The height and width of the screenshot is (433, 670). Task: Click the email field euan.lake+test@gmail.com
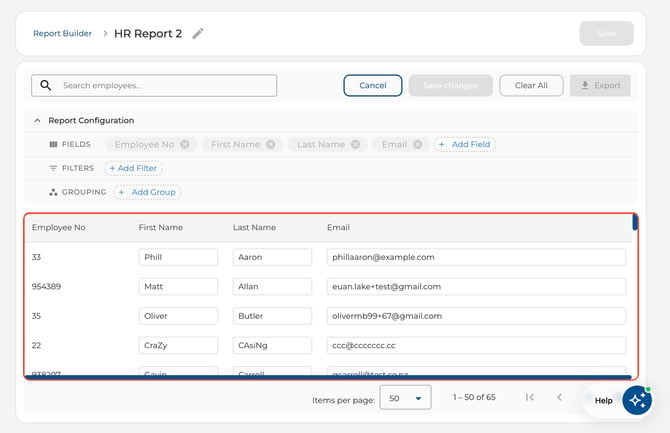[x=476, y=287]
